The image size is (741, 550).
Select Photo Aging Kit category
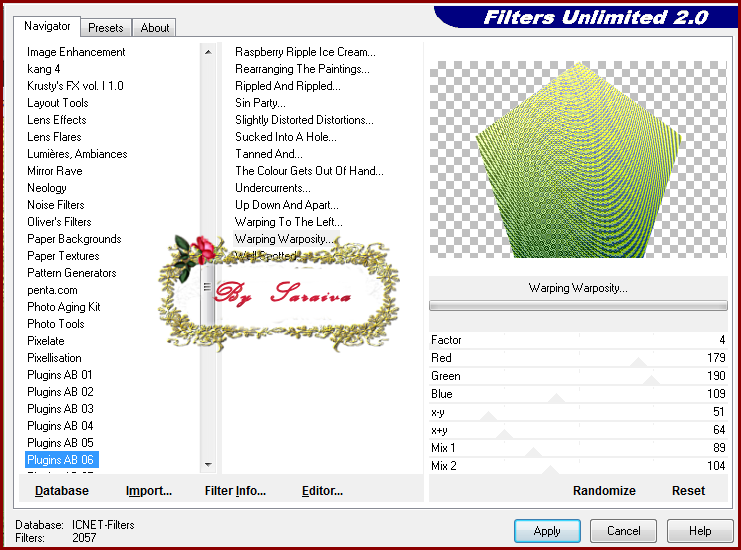click(x=64, y=307)
